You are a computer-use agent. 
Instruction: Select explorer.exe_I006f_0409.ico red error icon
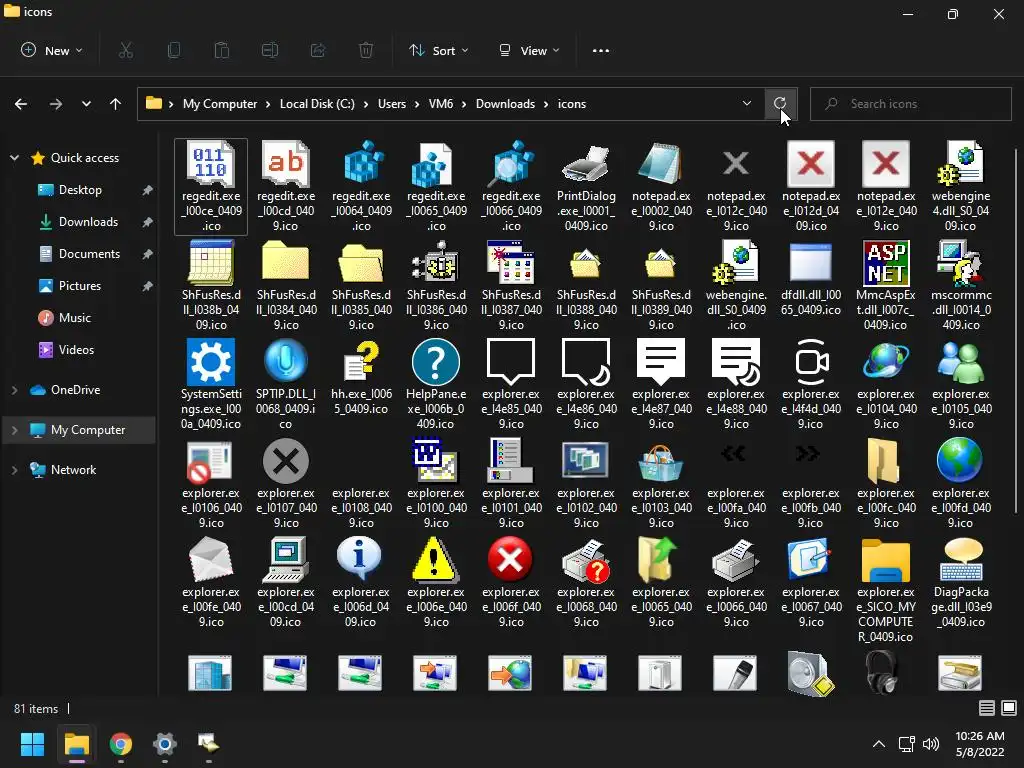click(x=511, y=582)
